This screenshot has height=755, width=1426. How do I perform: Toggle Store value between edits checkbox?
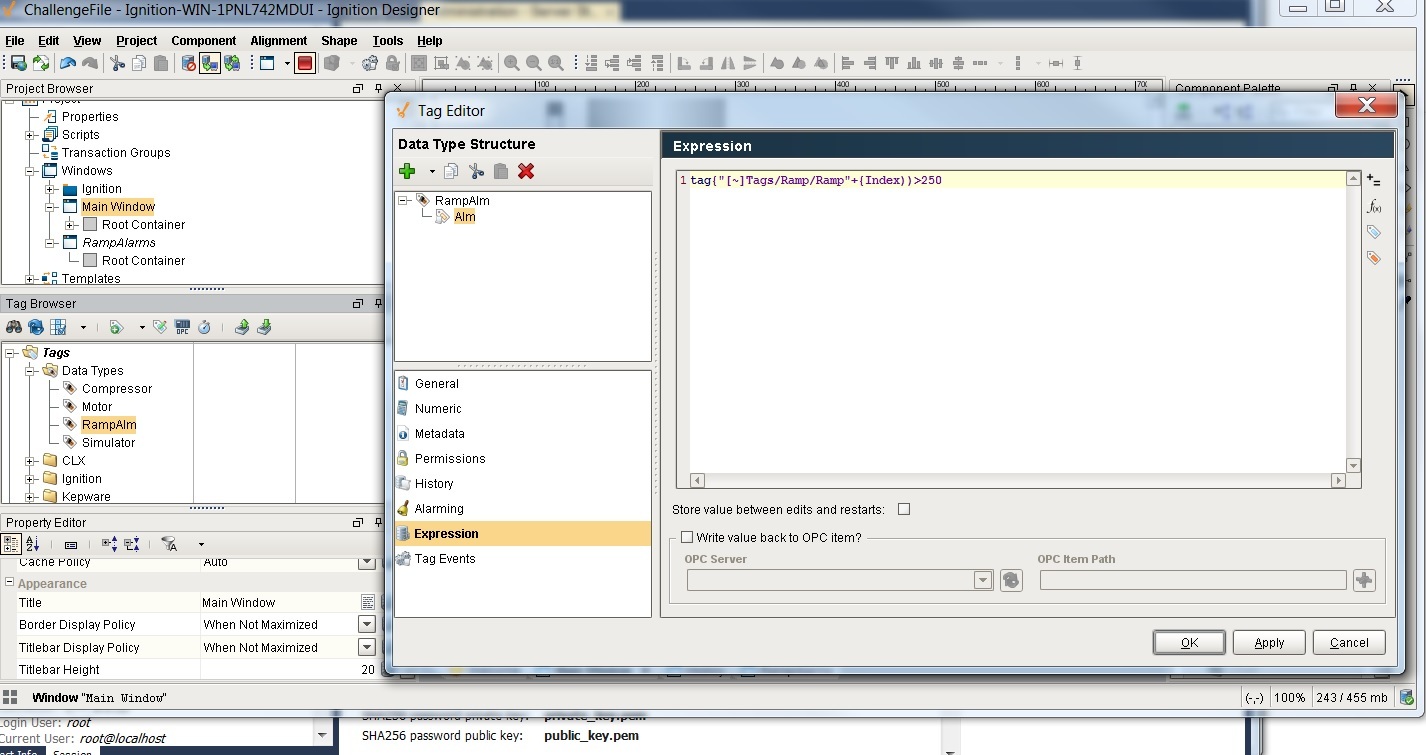[x=904, y=509]
